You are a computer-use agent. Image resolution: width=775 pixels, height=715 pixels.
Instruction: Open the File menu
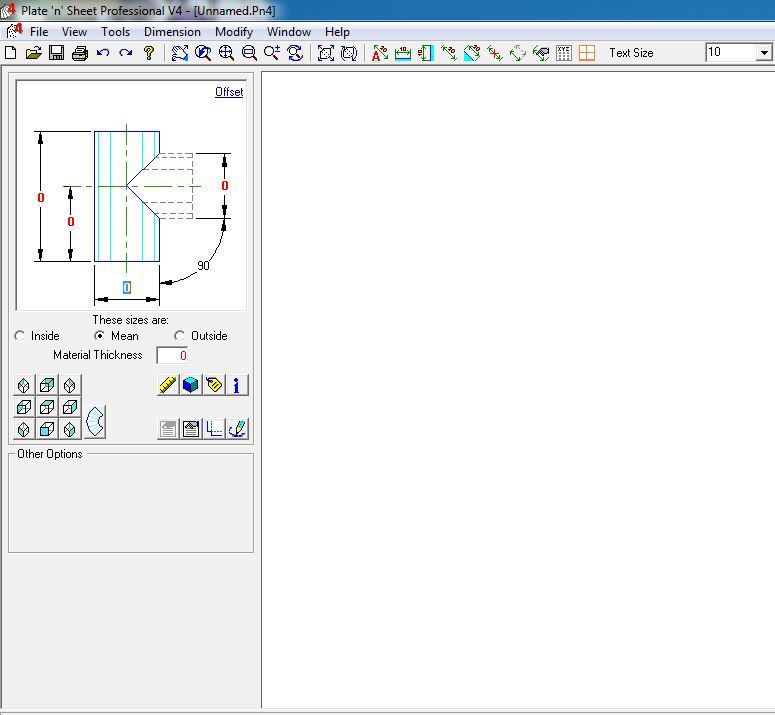point(39,32)
